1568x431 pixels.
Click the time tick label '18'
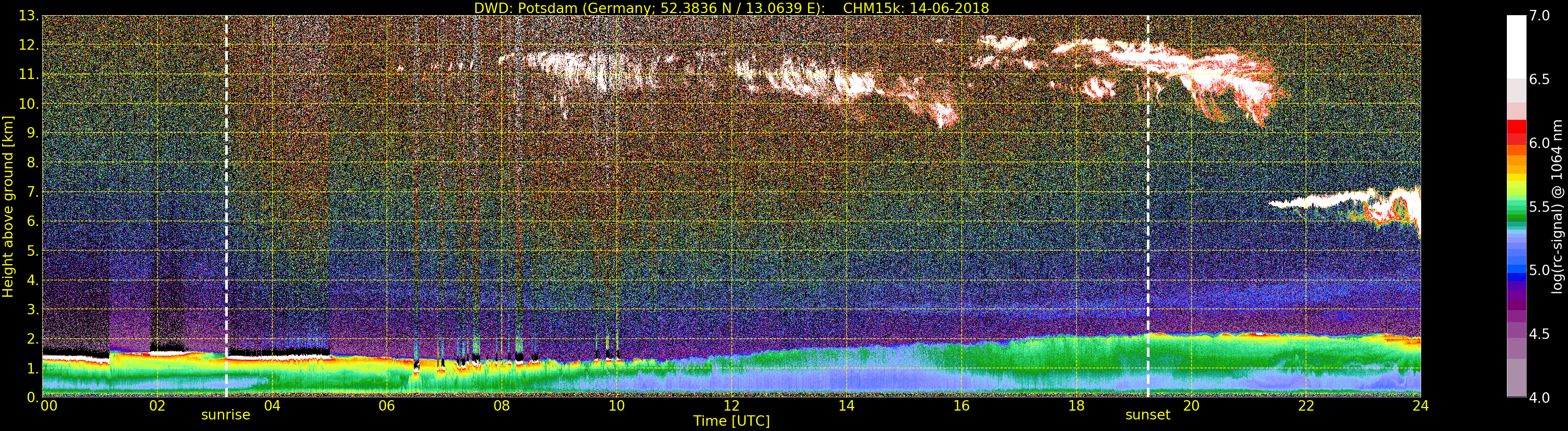pyautogui.click(x=1076, y=406)
